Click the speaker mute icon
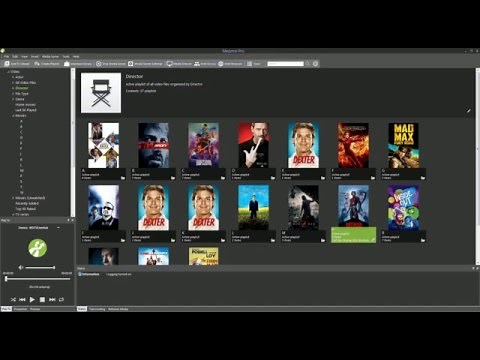This screenshot has height=360, width=480. click(21, 267)
